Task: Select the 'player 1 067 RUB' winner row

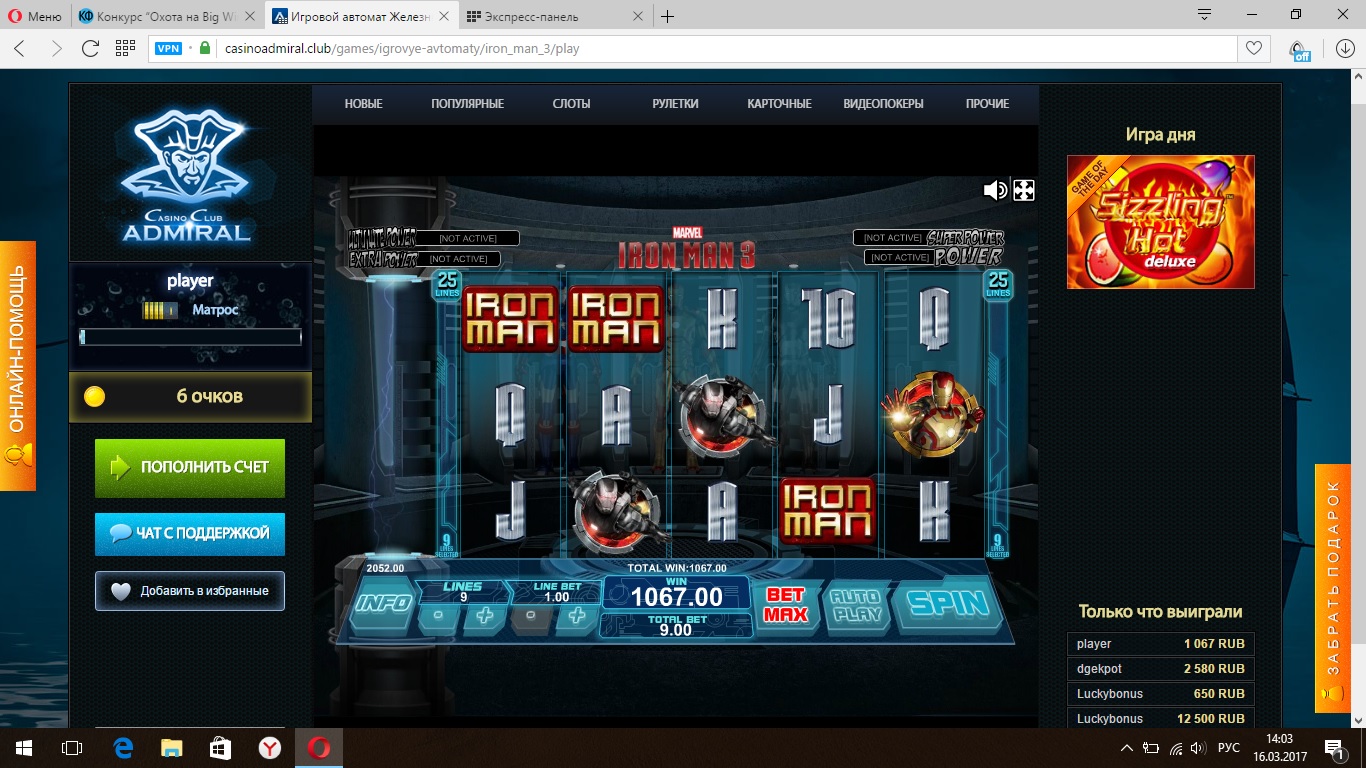Action: point(1161,644)
